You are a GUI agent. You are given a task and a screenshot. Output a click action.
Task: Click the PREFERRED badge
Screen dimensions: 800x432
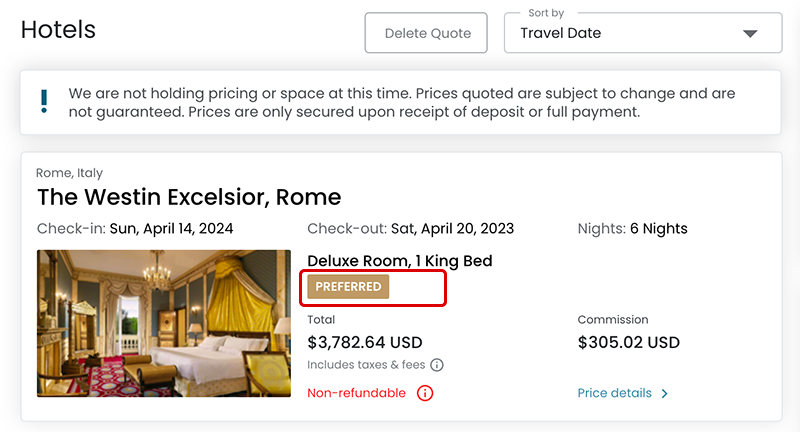coord(348,287)
